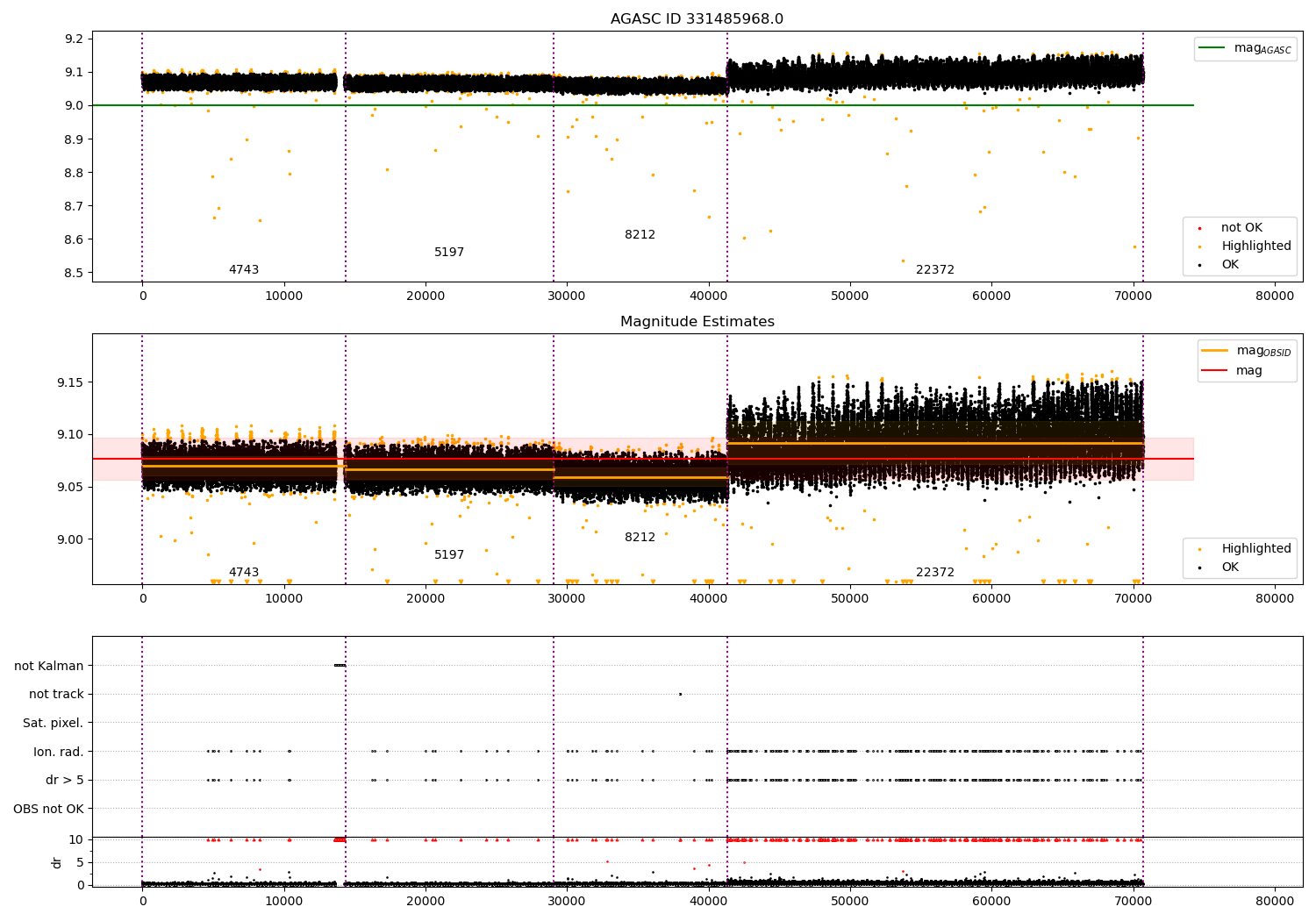Click the '8.9' y-axis tick label

click(x=74, y=139)
